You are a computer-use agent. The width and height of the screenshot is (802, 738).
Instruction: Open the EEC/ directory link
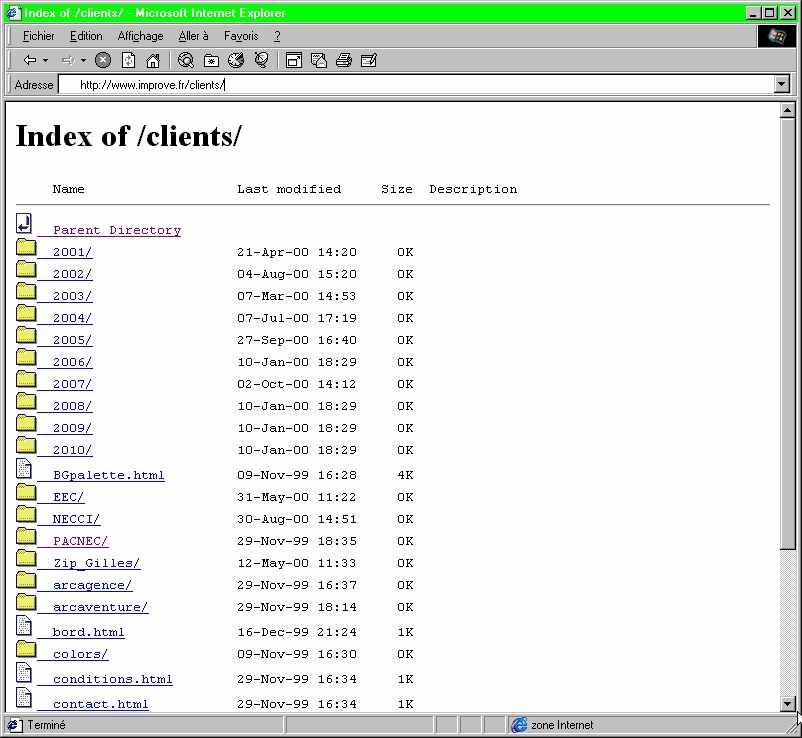(x=68, y=497)
